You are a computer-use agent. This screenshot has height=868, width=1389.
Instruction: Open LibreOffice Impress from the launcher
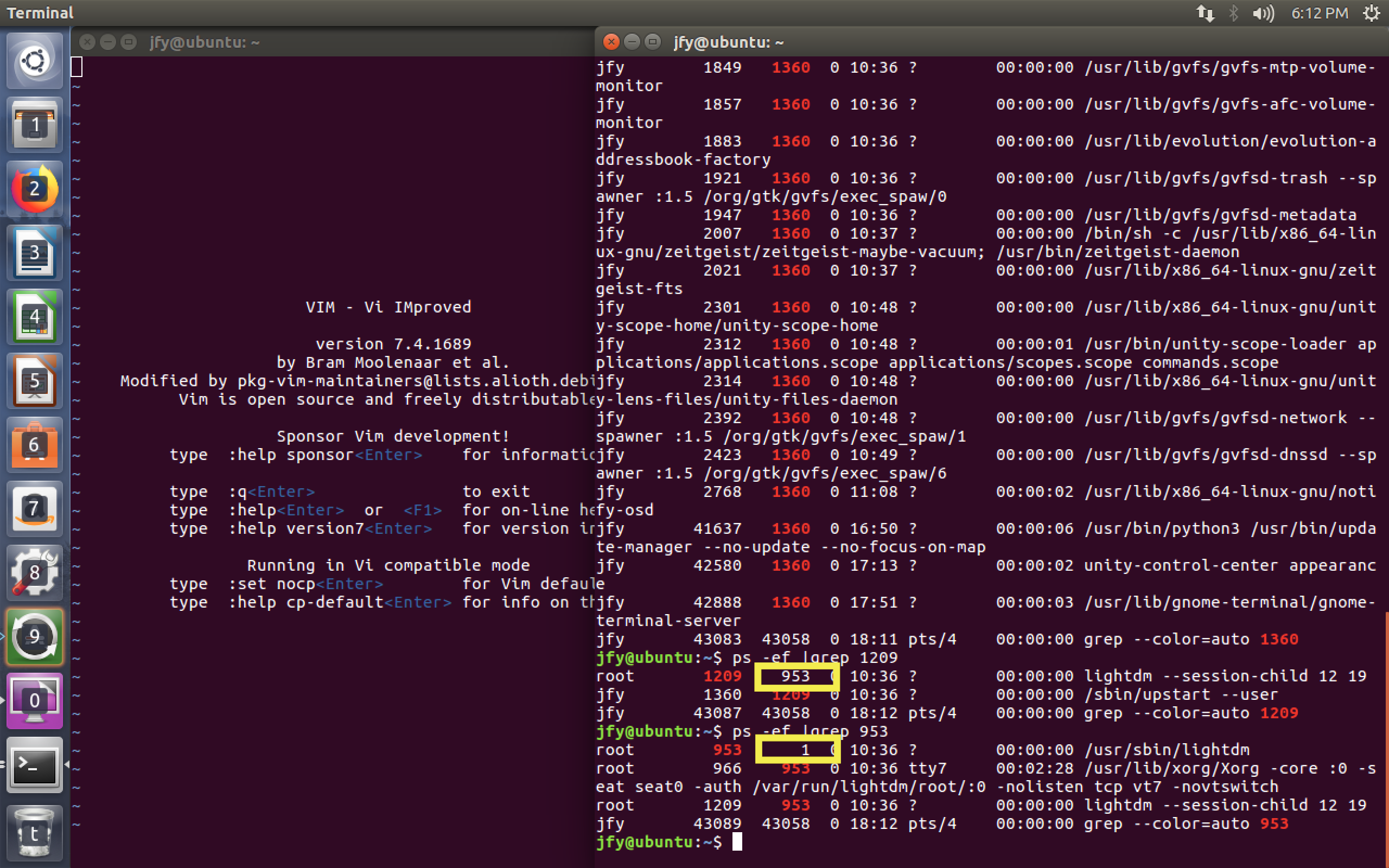pos(34,381)
